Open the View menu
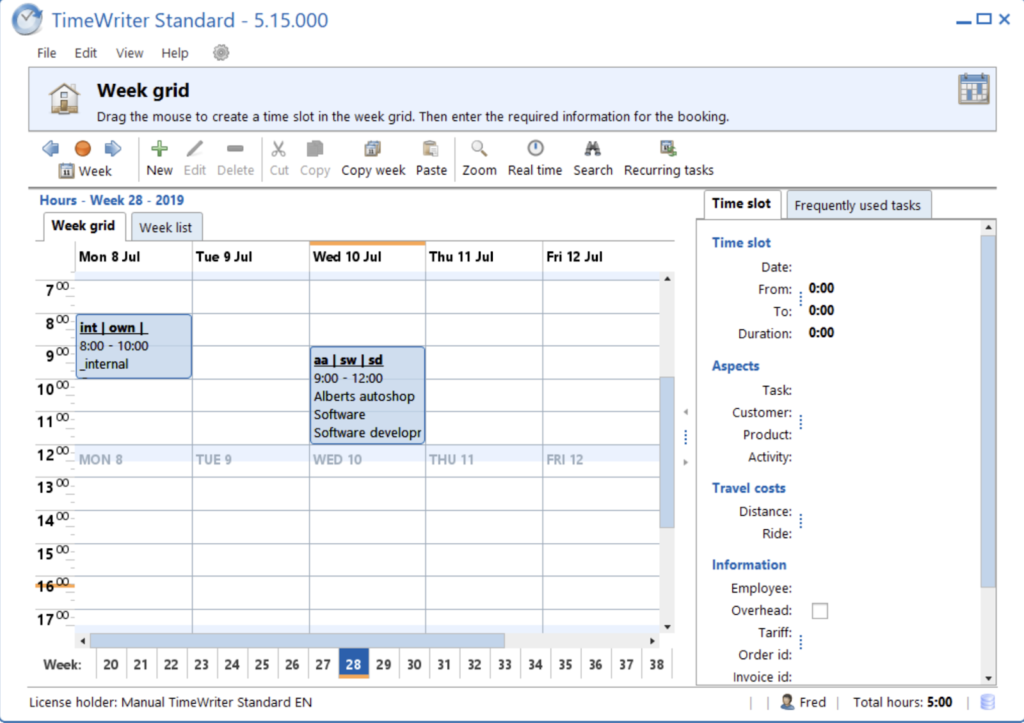 [129, 53]
